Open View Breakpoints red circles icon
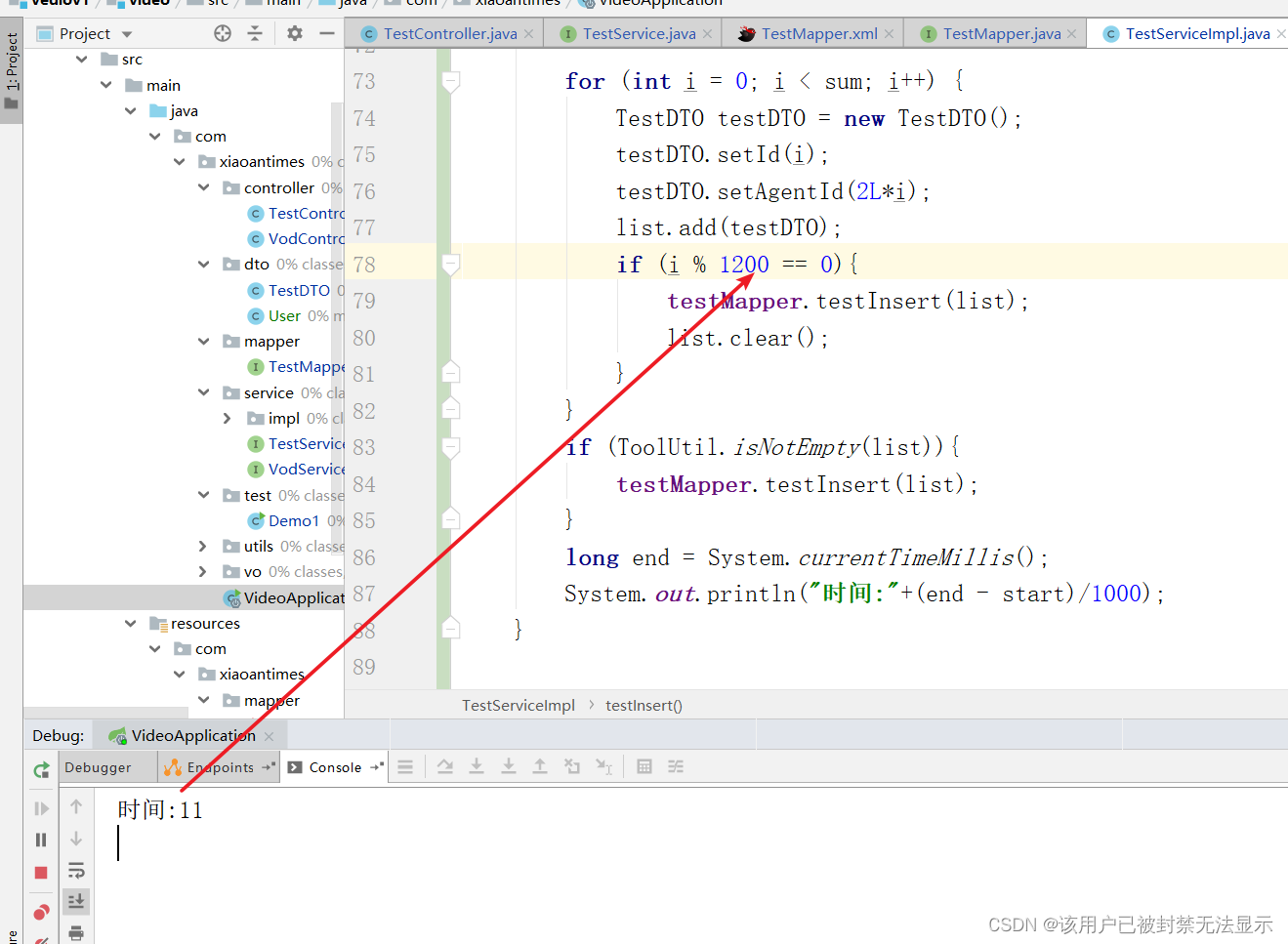The width and height of the screenshot is (1288, 944). [x=41, y=913]
